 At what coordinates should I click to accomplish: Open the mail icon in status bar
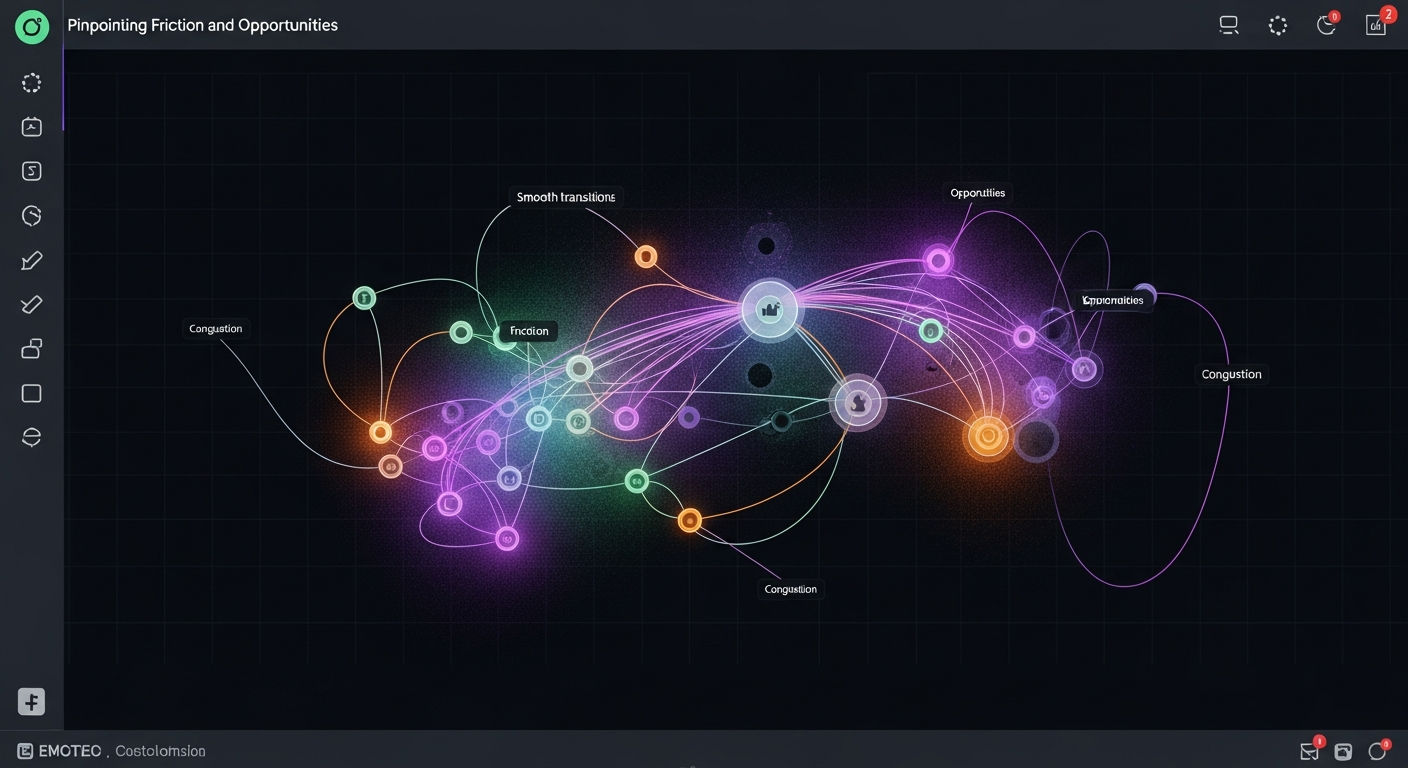[x=1309, y=751]
